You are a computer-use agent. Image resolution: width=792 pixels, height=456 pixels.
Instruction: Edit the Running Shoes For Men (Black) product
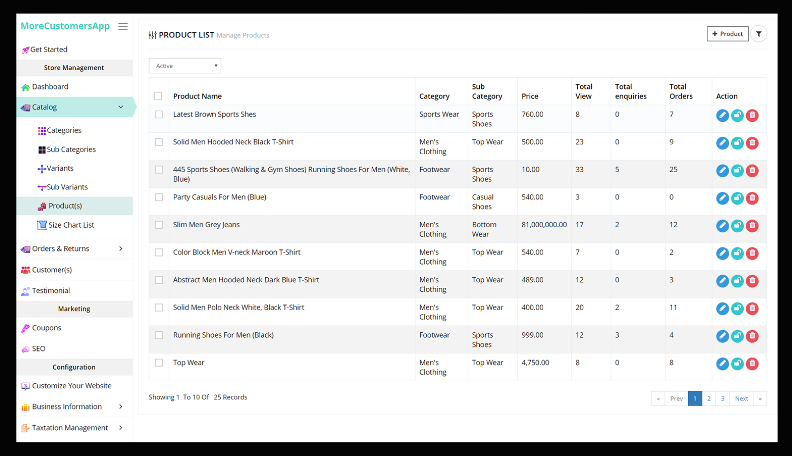pyautogui.click(x=723, y=335)
